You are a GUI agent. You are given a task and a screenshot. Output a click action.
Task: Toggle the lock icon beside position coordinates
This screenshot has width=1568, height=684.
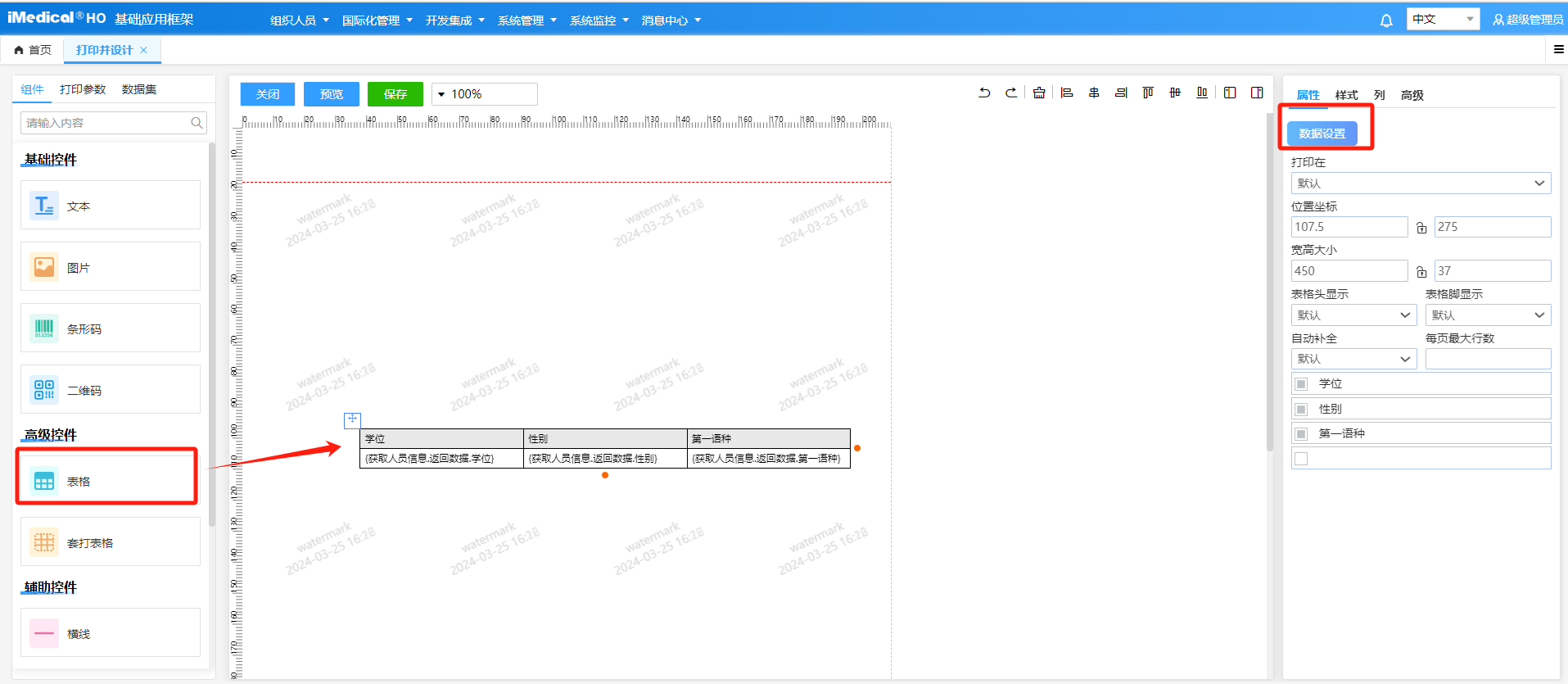click(x=1421, y=228)
